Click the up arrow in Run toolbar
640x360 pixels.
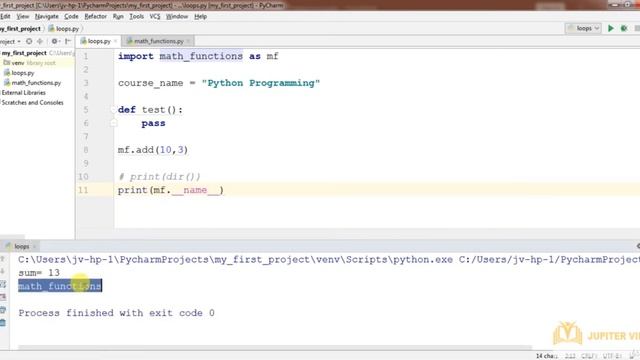coord(3,259)
